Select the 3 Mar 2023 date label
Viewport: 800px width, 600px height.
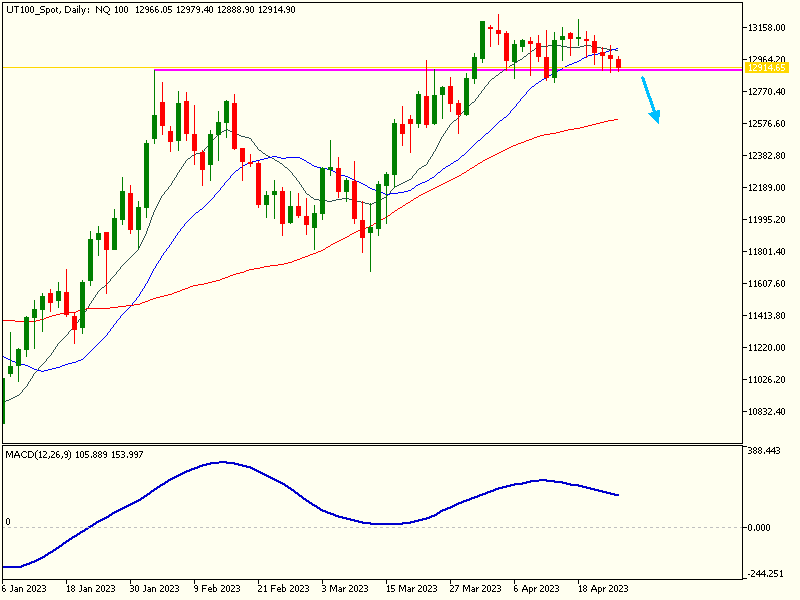[x=346, y=589]
